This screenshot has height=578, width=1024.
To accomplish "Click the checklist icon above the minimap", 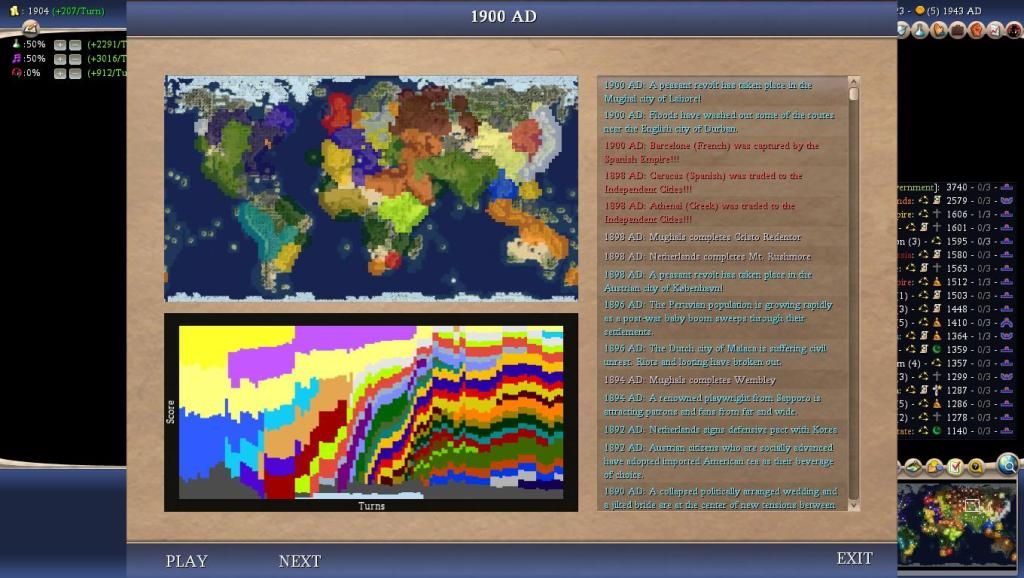I will coord(955,466).
